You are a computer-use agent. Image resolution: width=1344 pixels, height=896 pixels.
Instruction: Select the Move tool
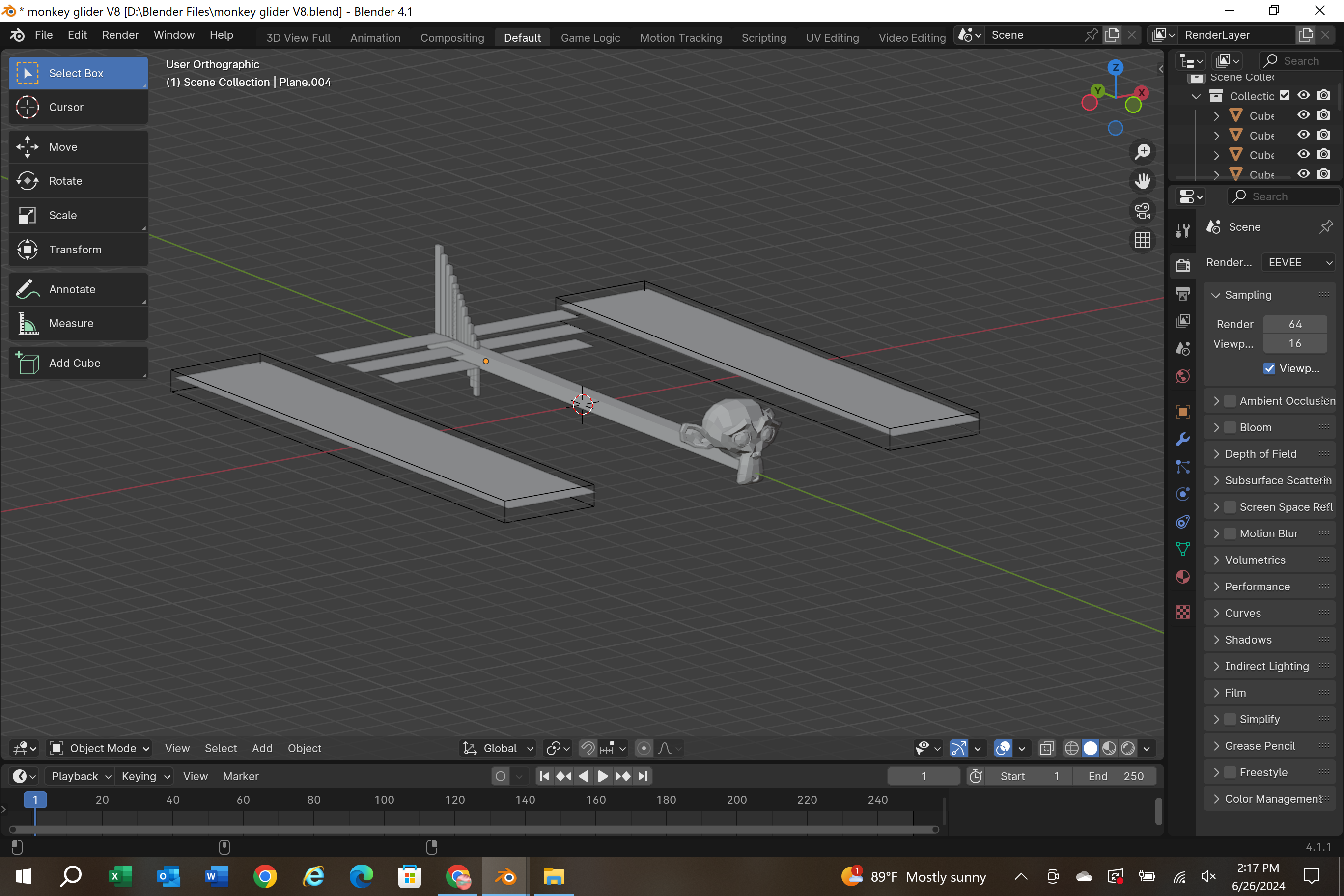78,147
